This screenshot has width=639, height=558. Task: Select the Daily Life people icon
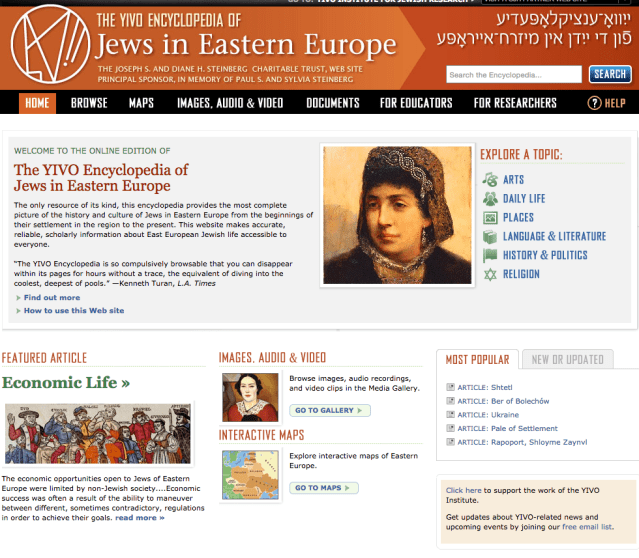click(x=490, y=198)
